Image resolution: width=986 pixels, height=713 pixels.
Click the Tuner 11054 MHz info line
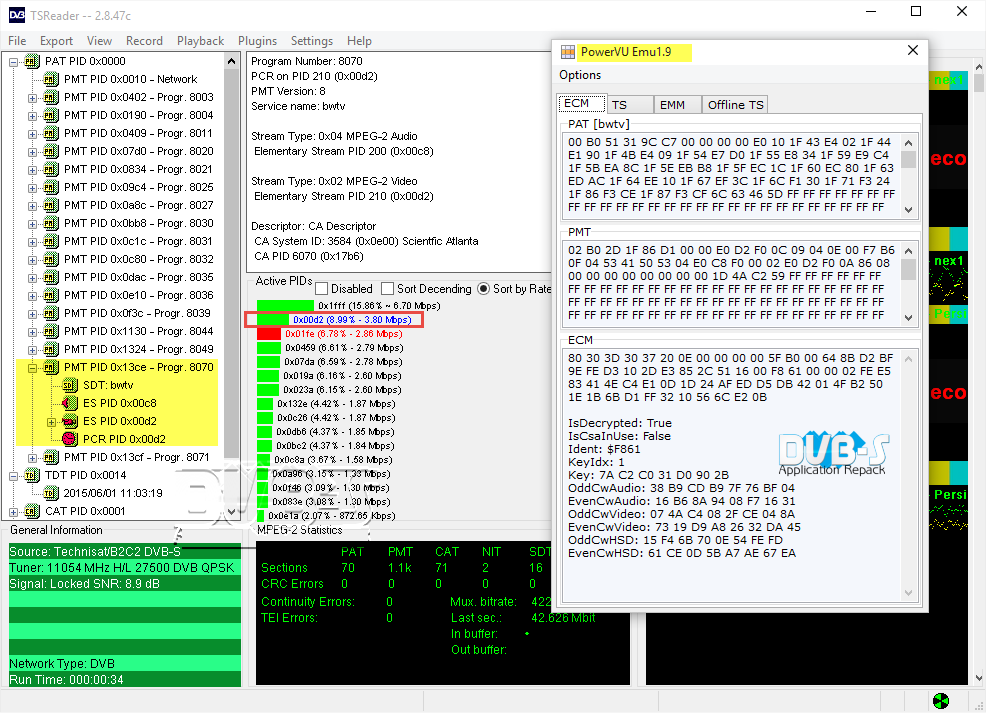(x=125, y=568)
